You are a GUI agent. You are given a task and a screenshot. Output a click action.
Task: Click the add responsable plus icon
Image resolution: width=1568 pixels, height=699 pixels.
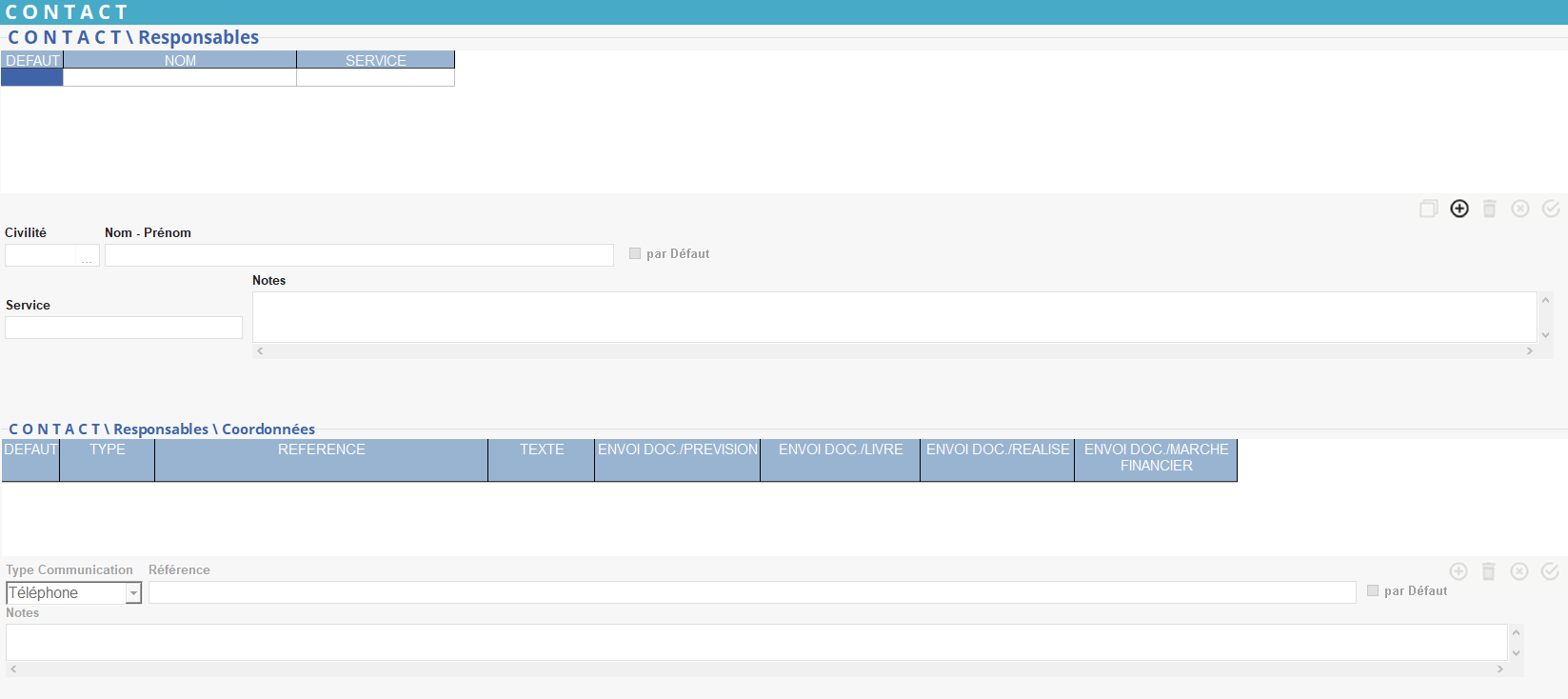[x=1459, y=209]
